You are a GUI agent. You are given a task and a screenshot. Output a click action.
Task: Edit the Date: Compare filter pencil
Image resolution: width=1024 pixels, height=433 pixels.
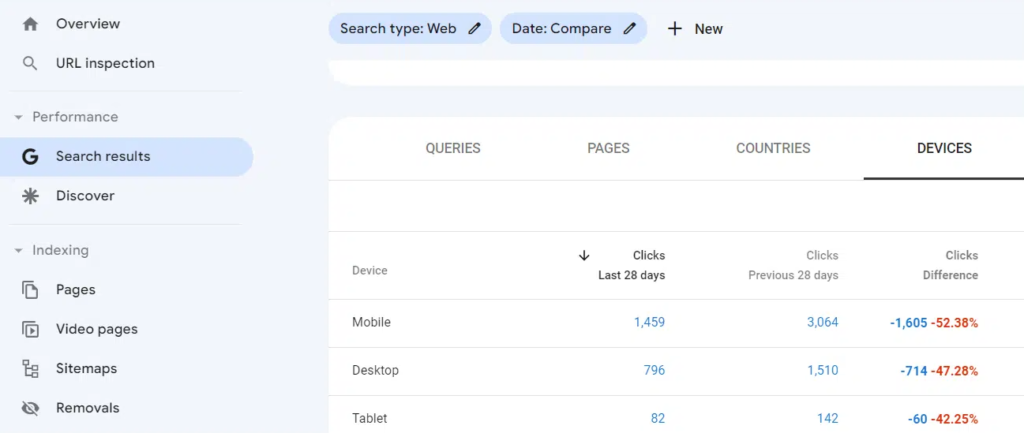tap(629, 29)
